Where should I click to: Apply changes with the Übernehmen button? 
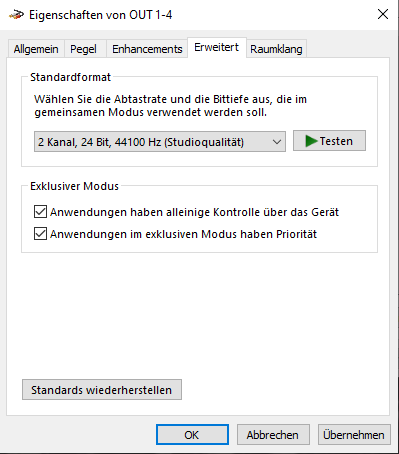tap(354, 434)
